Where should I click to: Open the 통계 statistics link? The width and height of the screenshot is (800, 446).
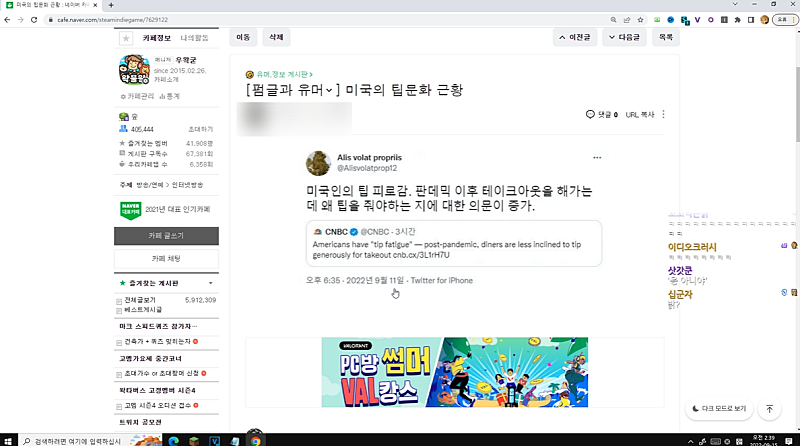(x=170, y=96)
